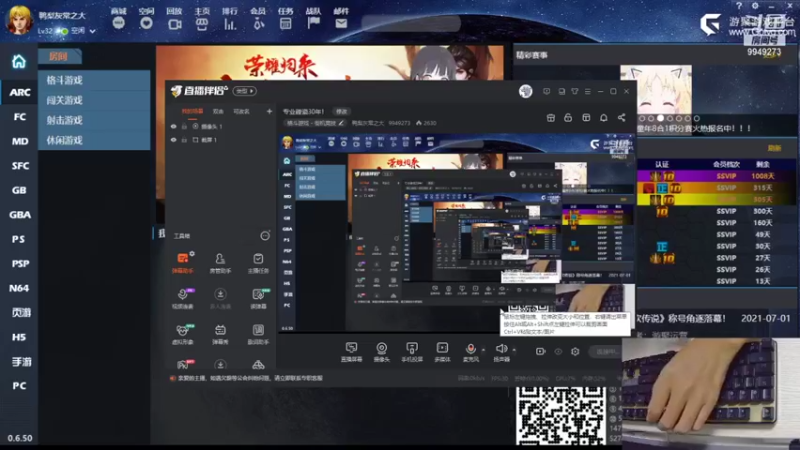Select the first scene tab in streaming app

192,111
